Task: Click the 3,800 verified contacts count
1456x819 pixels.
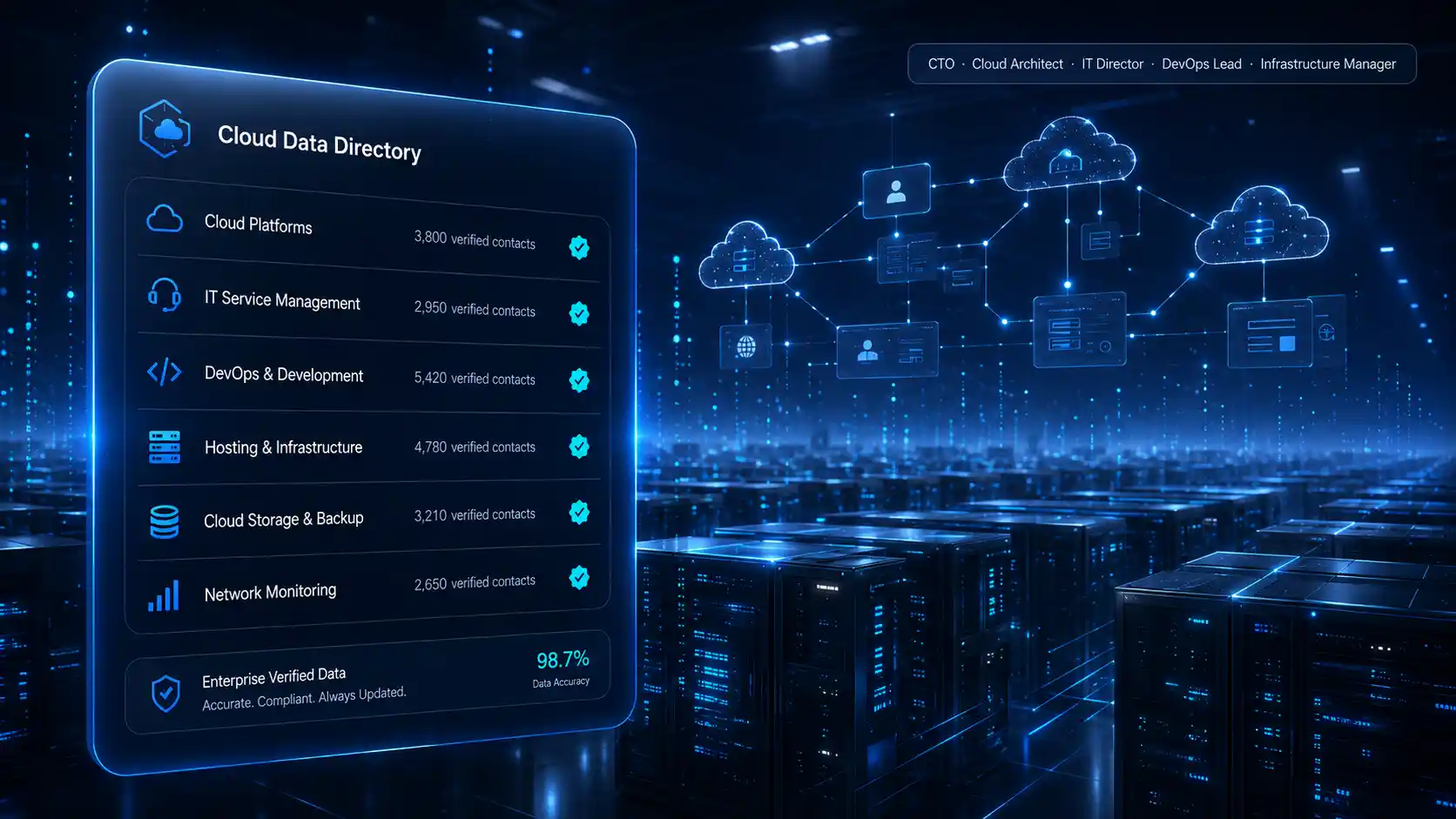Action: 475,239
